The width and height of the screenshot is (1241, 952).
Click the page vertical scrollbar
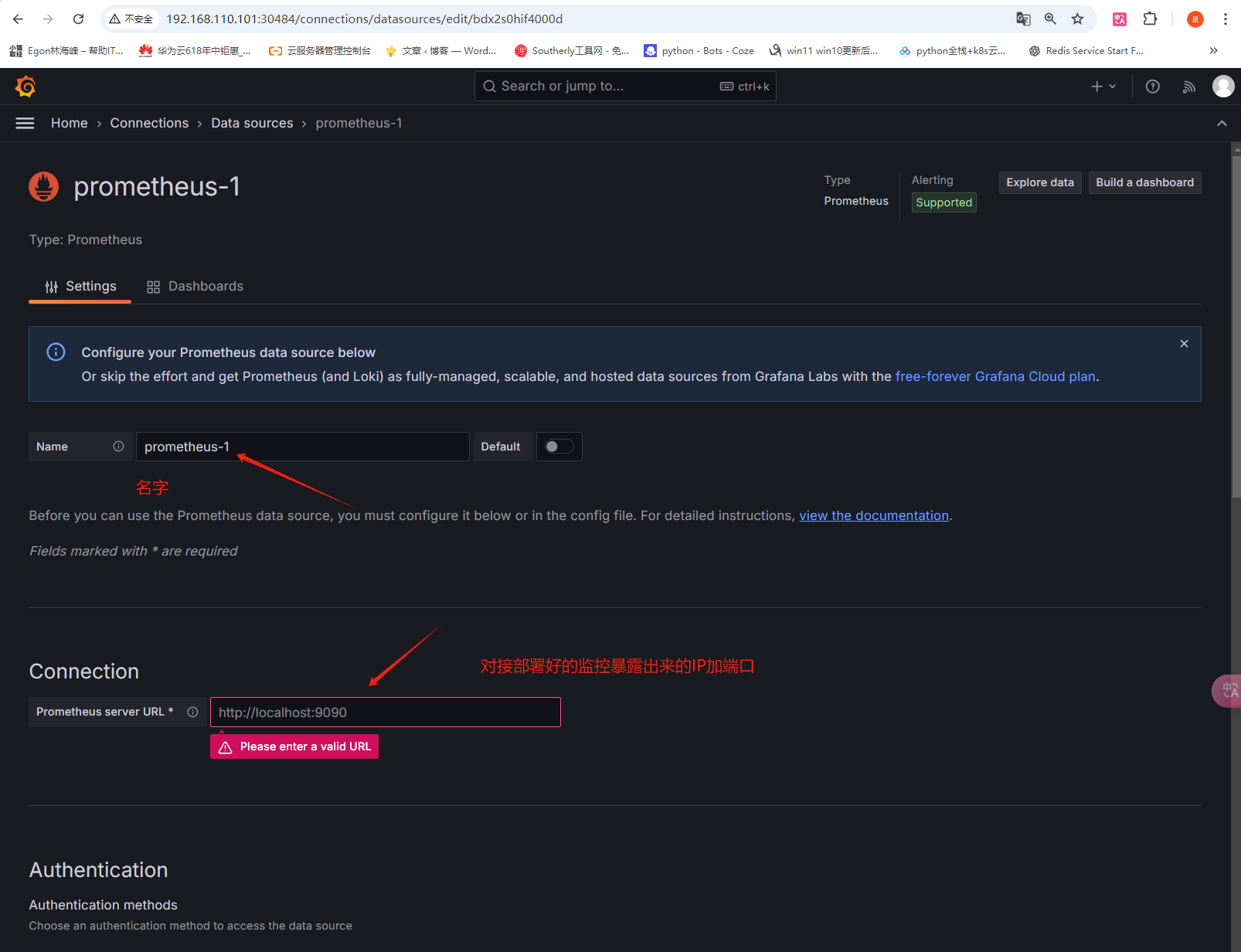point(1236,328)
